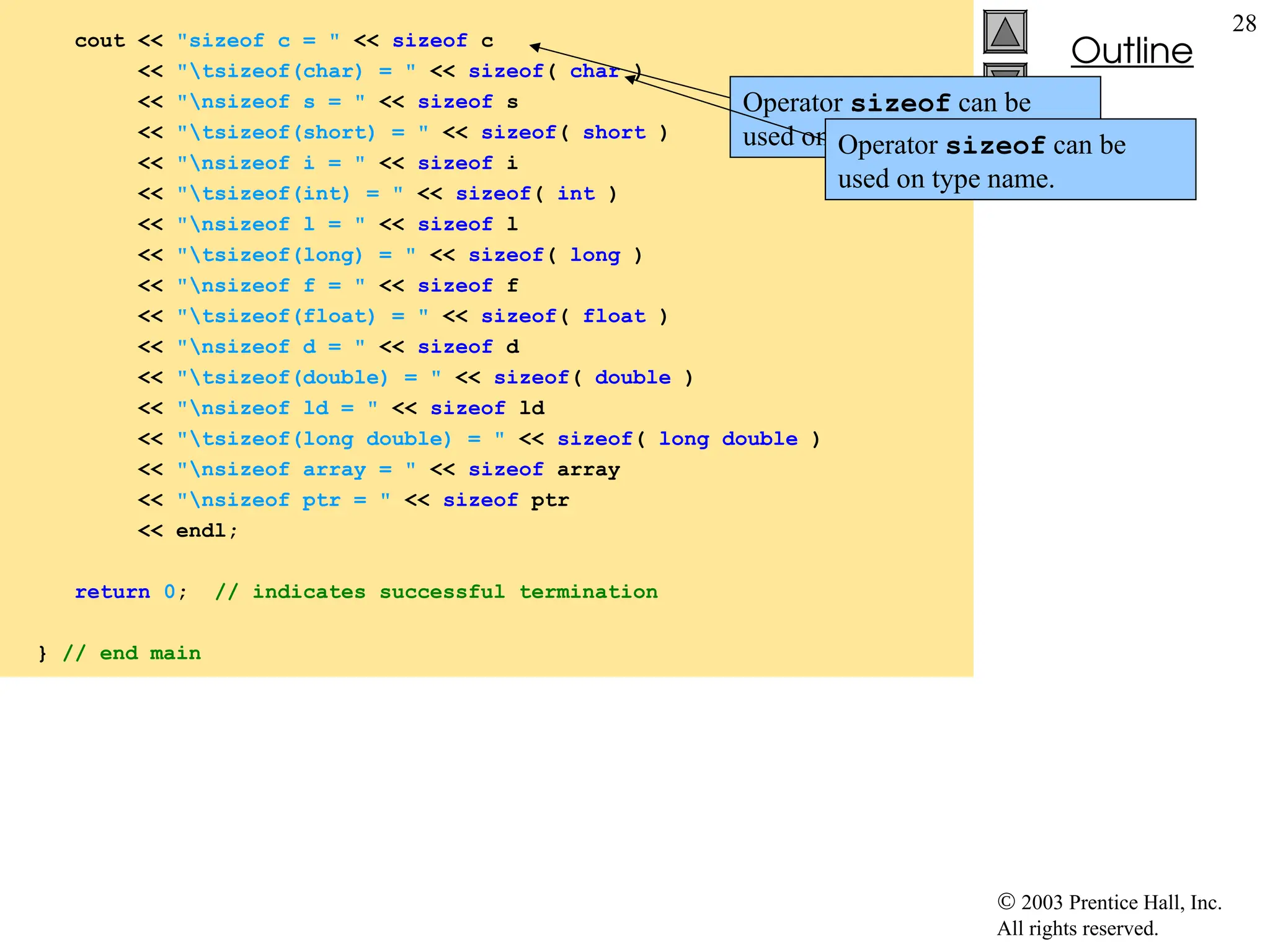Click the 'return' keyword in code
This screenshot has height=952, width=1270.
112,592
